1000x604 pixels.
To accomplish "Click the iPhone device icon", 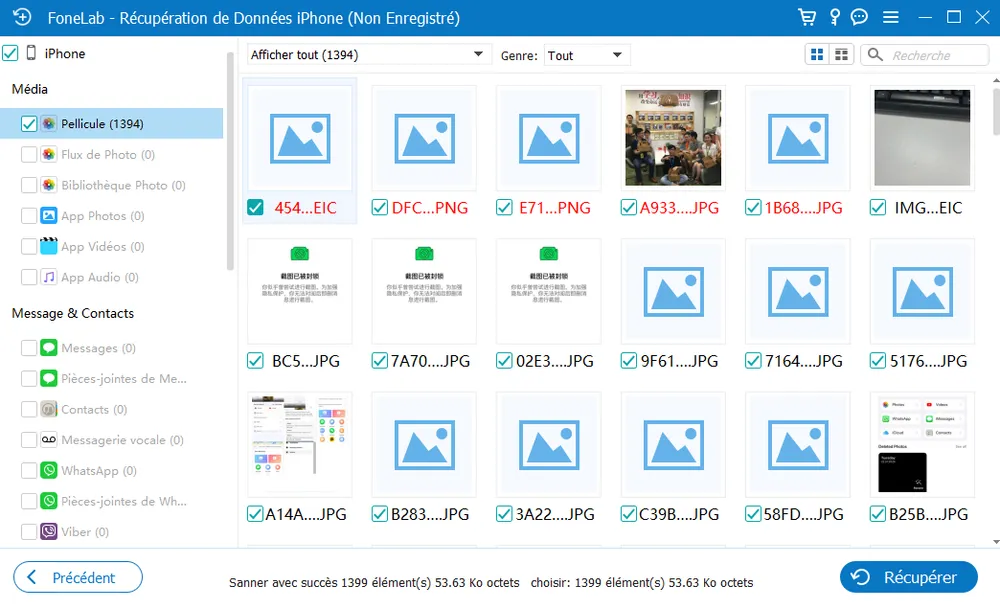I will point(31,53).
